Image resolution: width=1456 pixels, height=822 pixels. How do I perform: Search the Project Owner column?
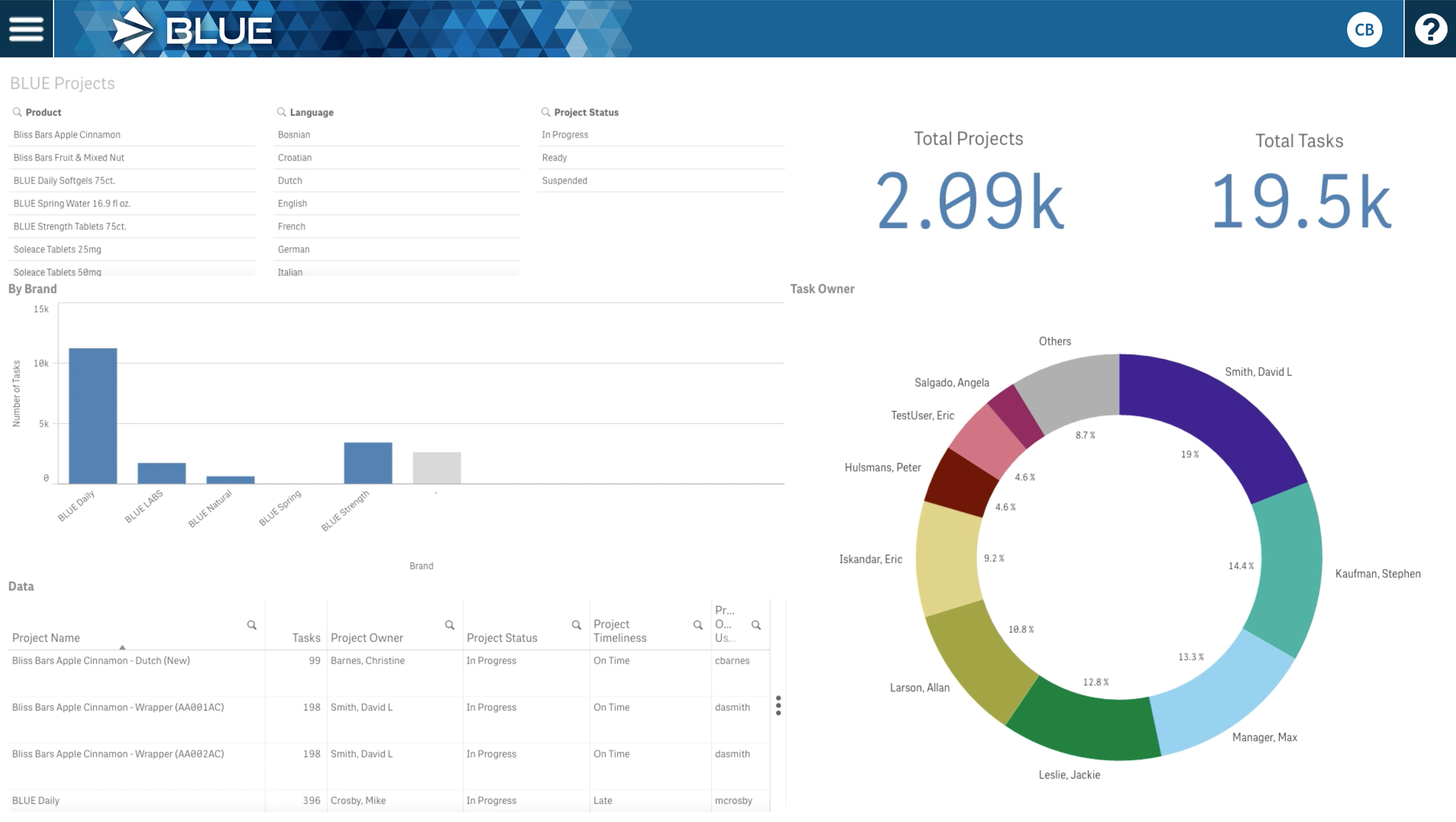449,625
